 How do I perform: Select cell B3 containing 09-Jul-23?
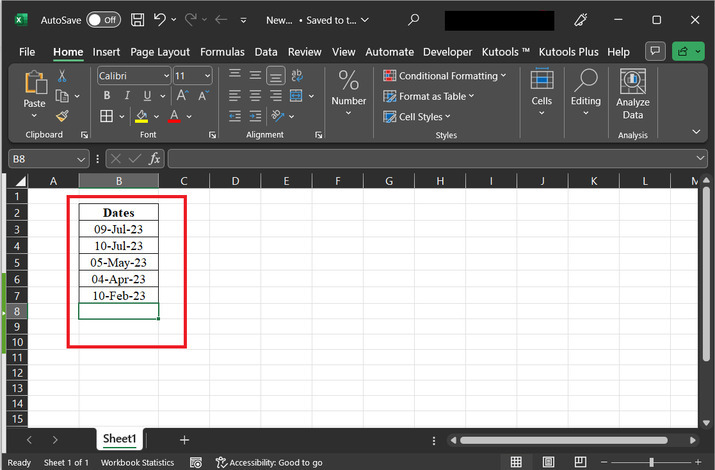click(118, 229)
